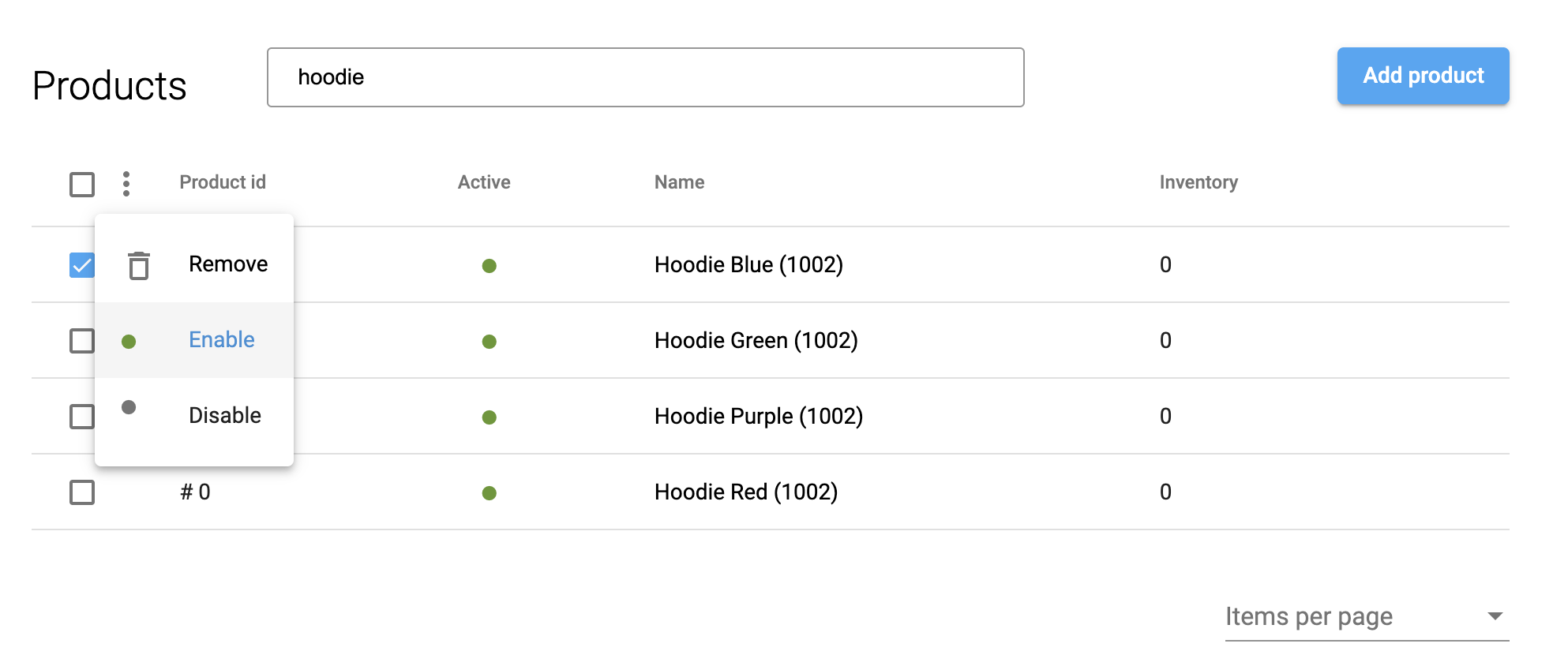Click the search field containing hoodie

(x=645, y=77)
